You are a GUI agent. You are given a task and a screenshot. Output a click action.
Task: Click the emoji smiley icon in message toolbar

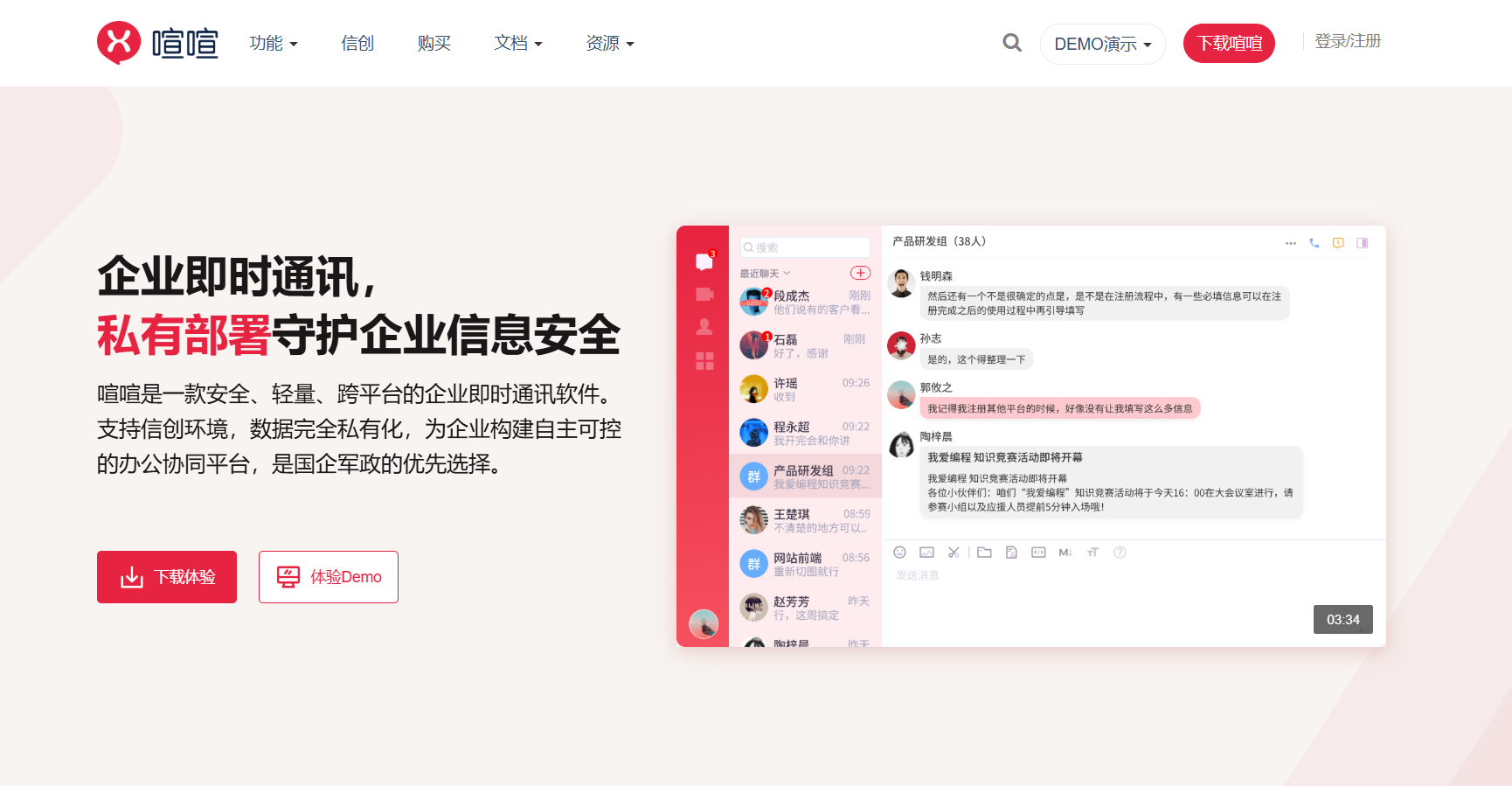(899, 552)
